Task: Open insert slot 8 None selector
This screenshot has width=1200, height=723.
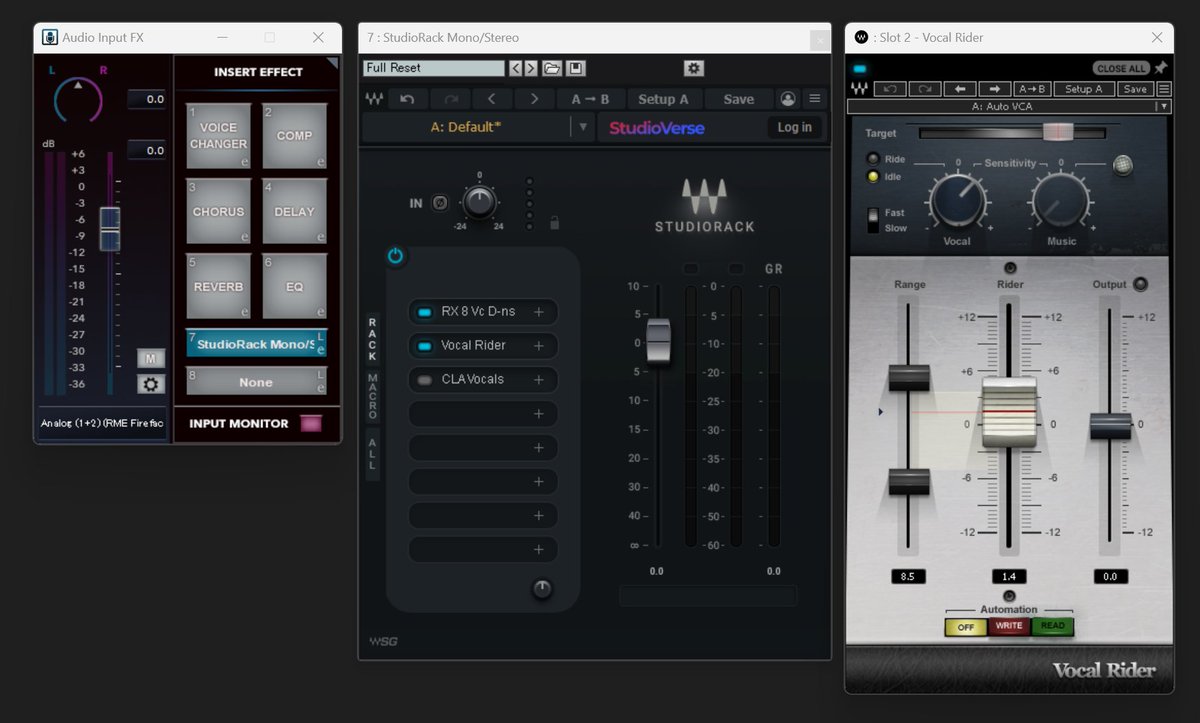Action: (256, 382)
